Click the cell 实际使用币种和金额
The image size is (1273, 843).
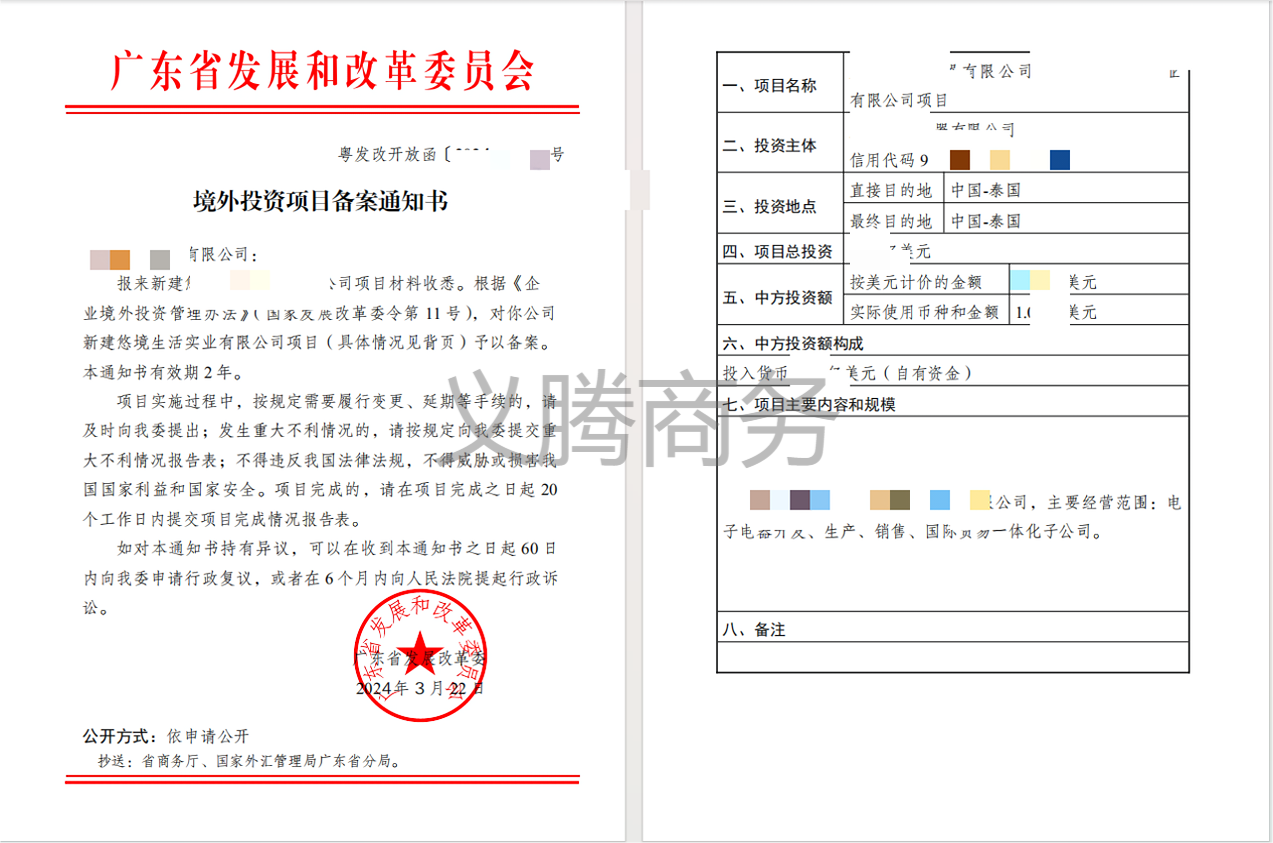pyautogui.click(x=924, y=312)
